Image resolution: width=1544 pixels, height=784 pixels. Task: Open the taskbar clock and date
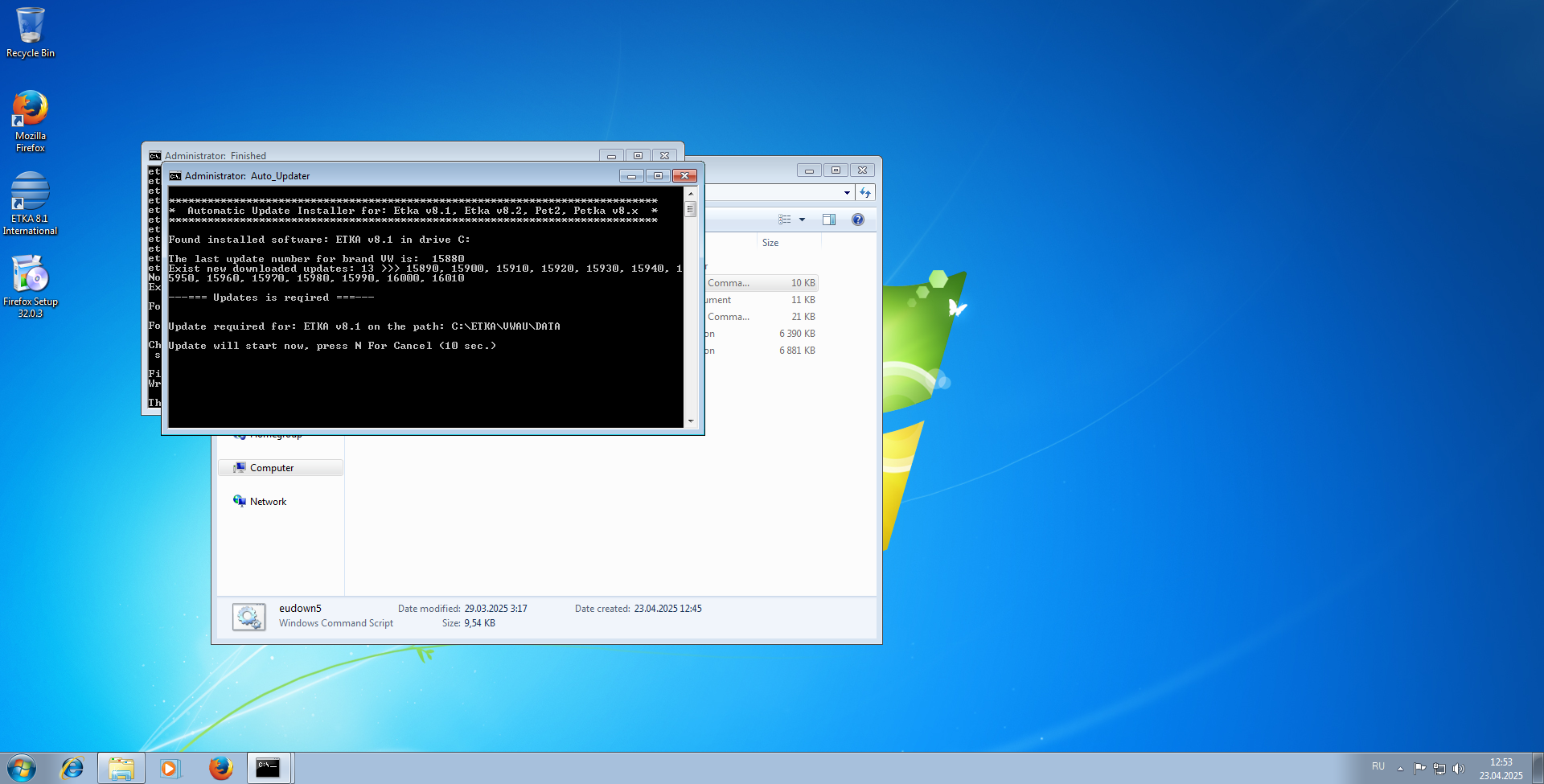point(1501,769)
